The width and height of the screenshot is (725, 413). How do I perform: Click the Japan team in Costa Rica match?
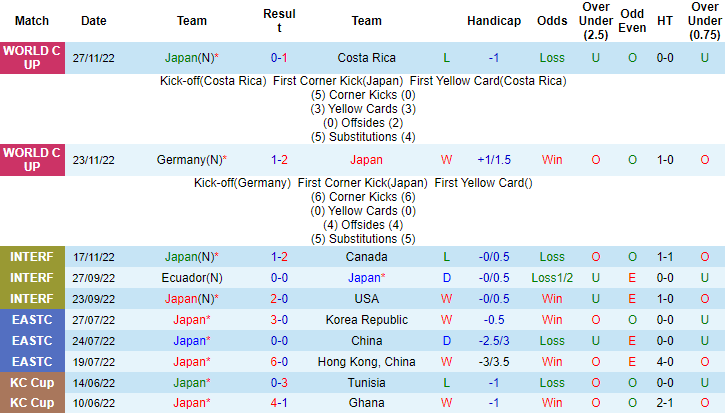pyautogui.click(x=192, y=58)
